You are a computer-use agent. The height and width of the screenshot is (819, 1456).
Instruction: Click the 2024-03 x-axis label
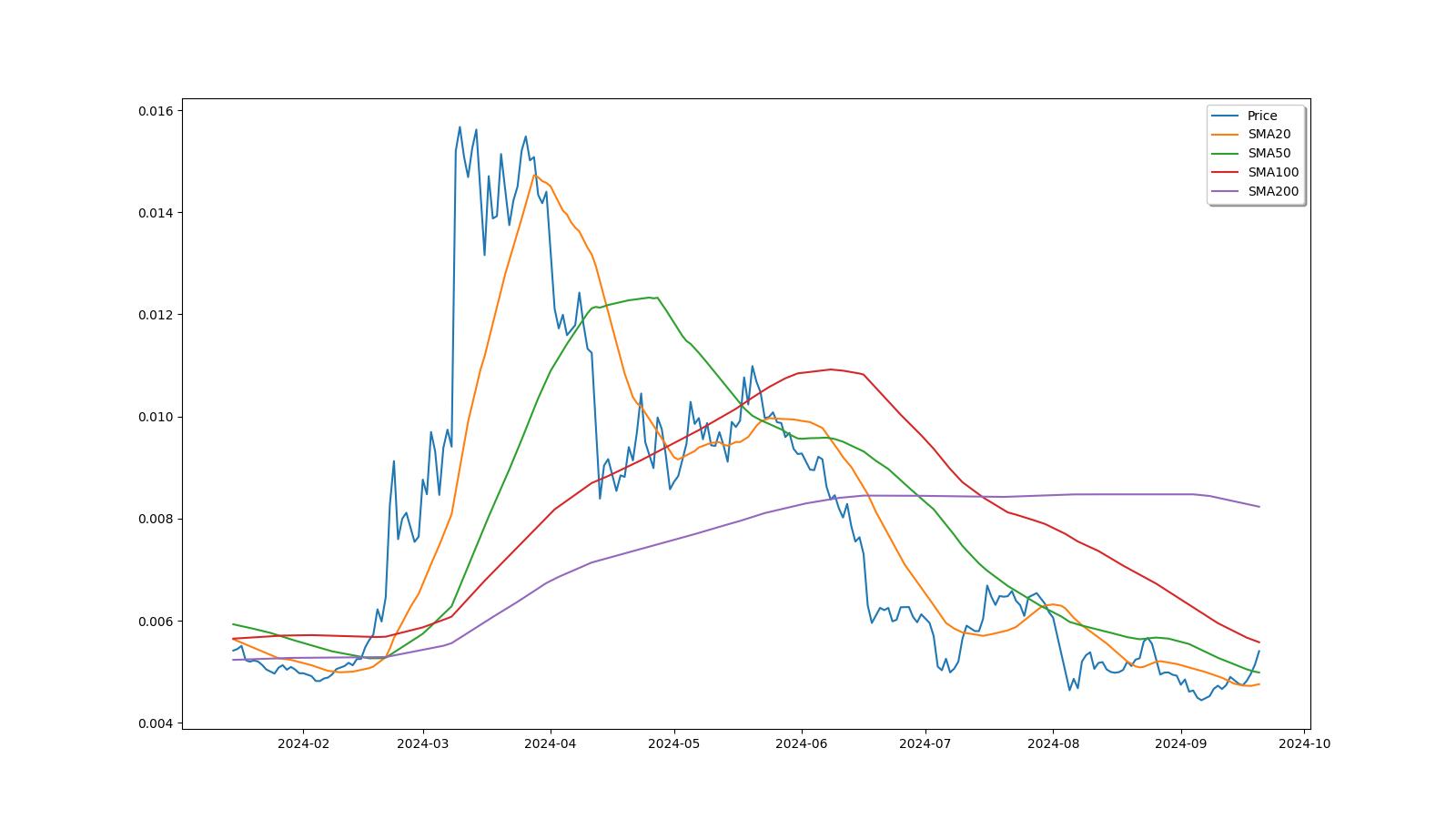[422, 743]
